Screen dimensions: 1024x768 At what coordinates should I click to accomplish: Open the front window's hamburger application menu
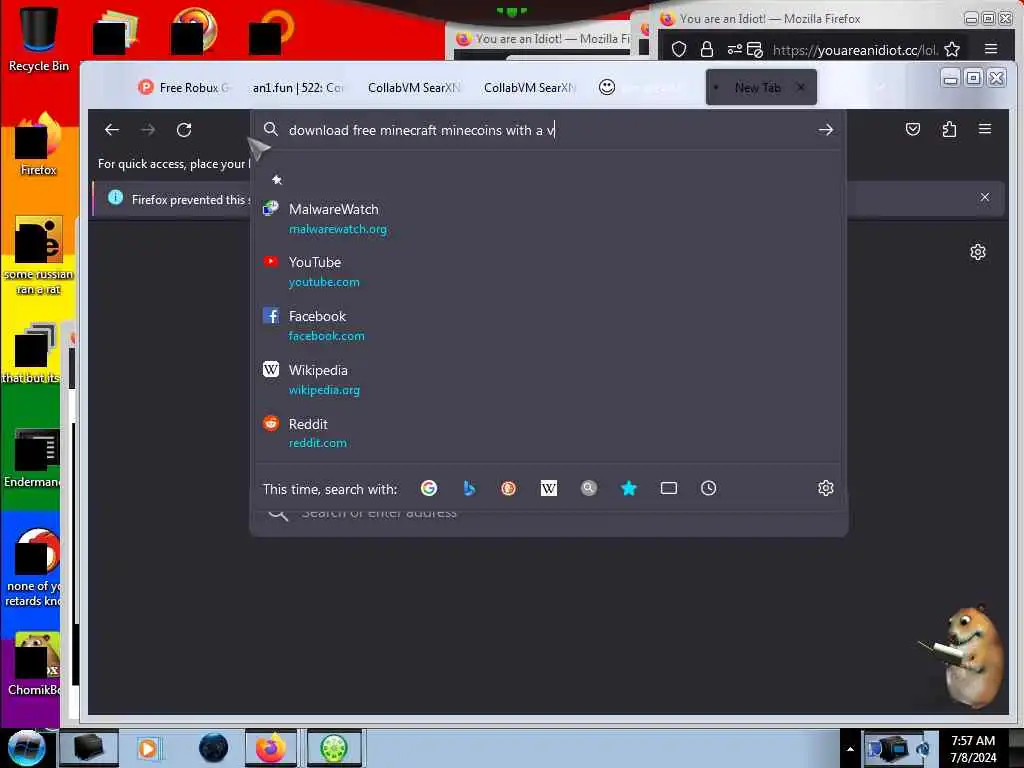tap(985, 129)
